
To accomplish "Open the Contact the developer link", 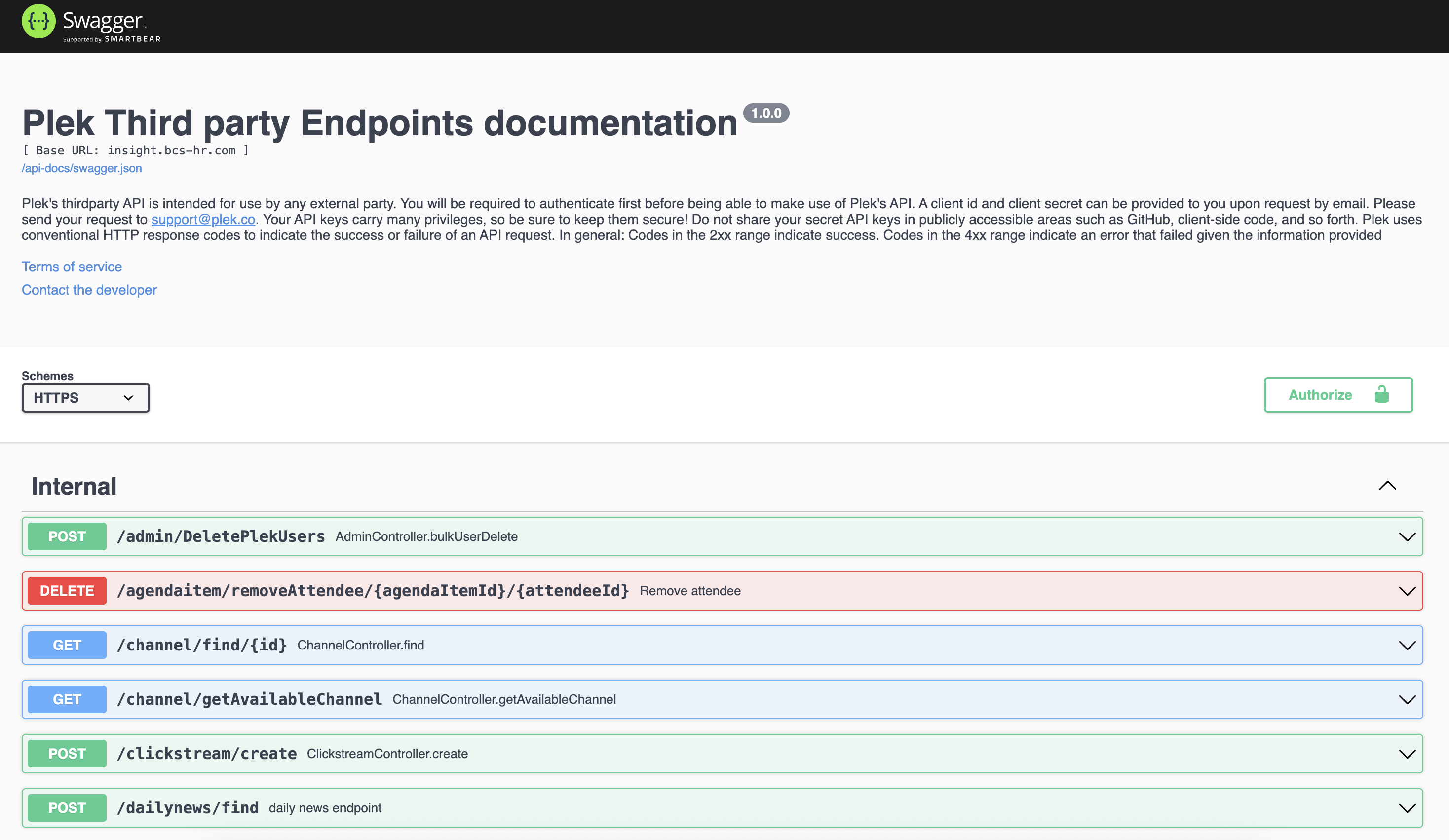I will tap(89, 290).
